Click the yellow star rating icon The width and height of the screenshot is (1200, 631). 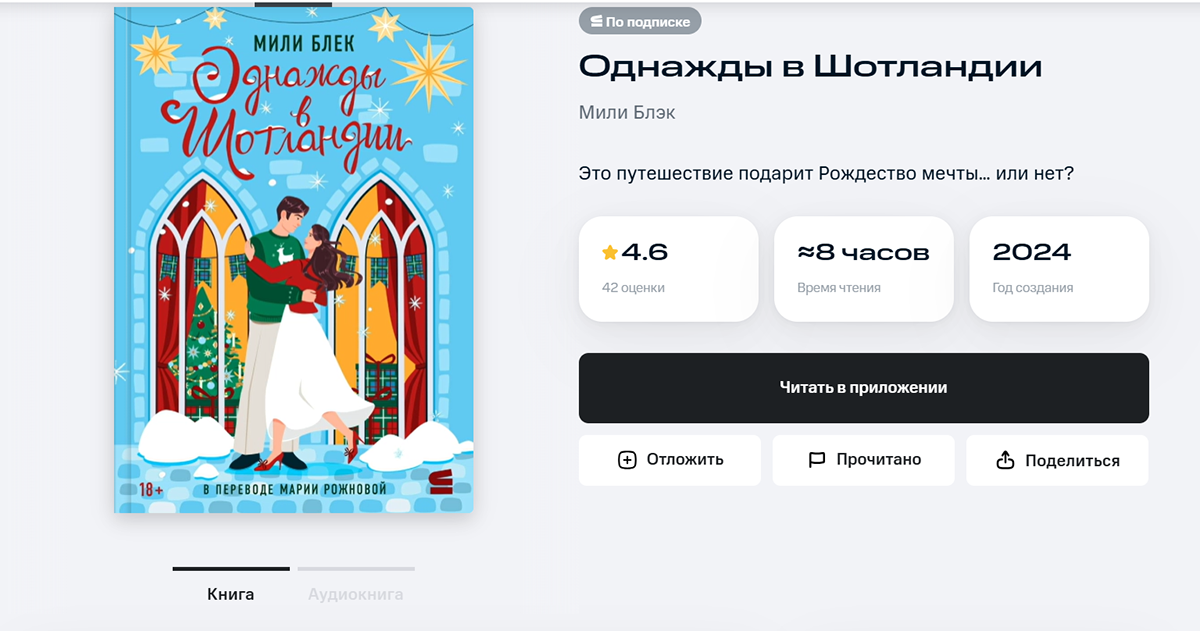coord(610,253)
